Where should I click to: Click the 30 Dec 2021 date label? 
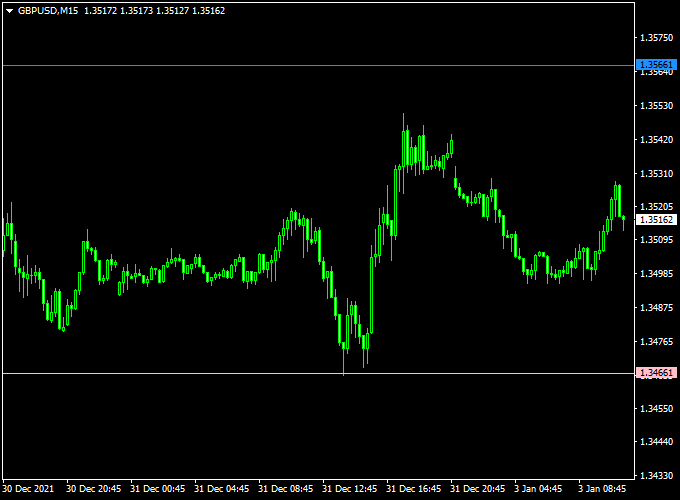[x=29, y=489]
